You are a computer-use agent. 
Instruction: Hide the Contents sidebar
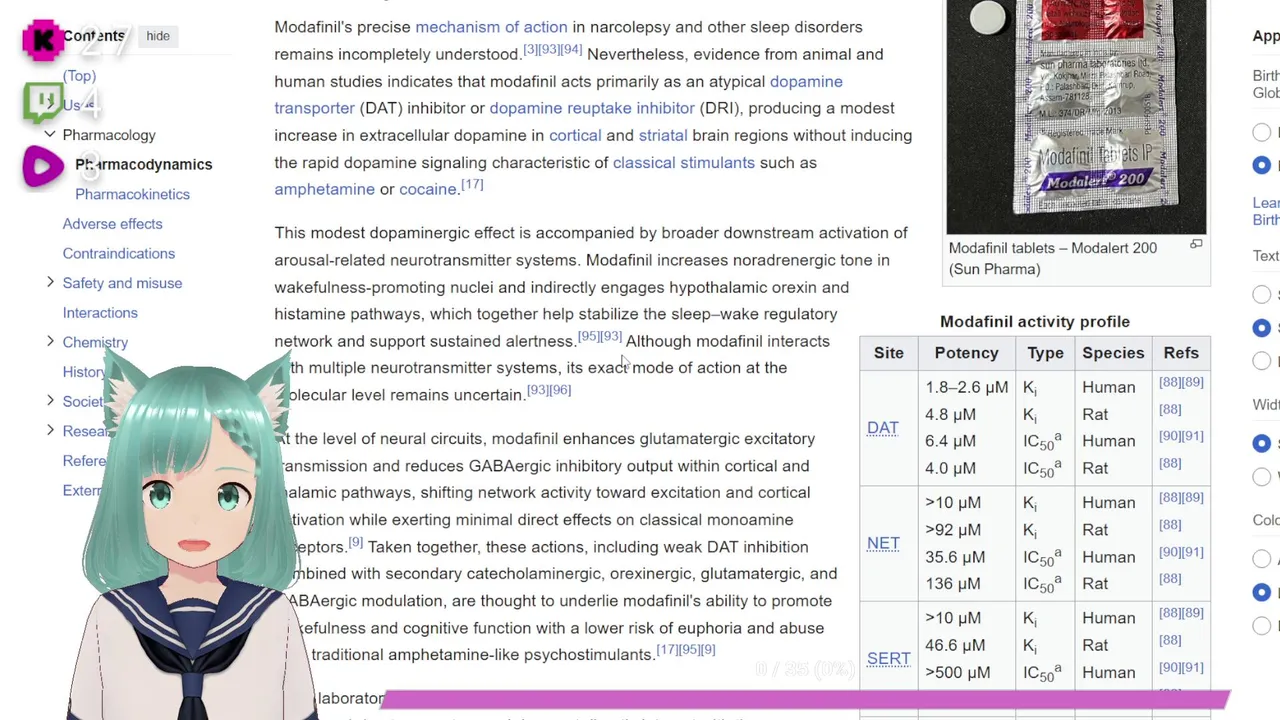(x=158, y=36)
